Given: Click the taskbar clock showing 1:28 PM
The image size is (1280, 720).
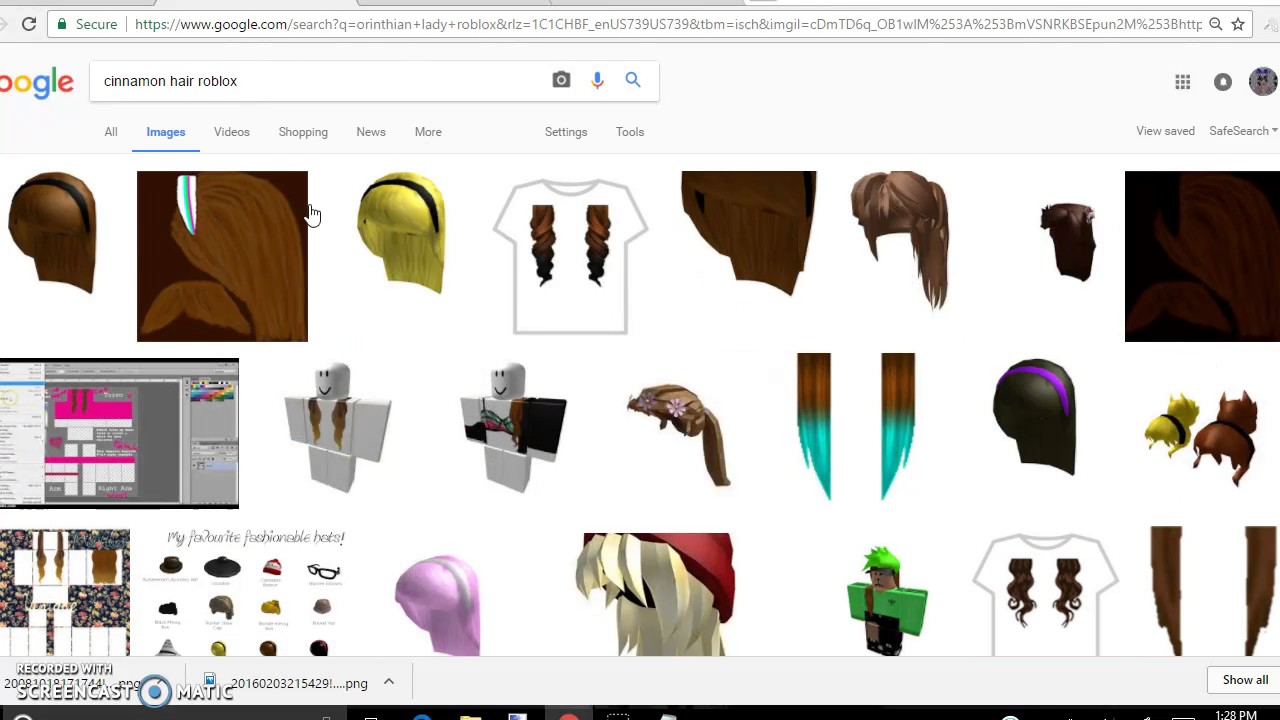Looking at the screenshot, I should pyautogui.click(x=1236, y=714).
